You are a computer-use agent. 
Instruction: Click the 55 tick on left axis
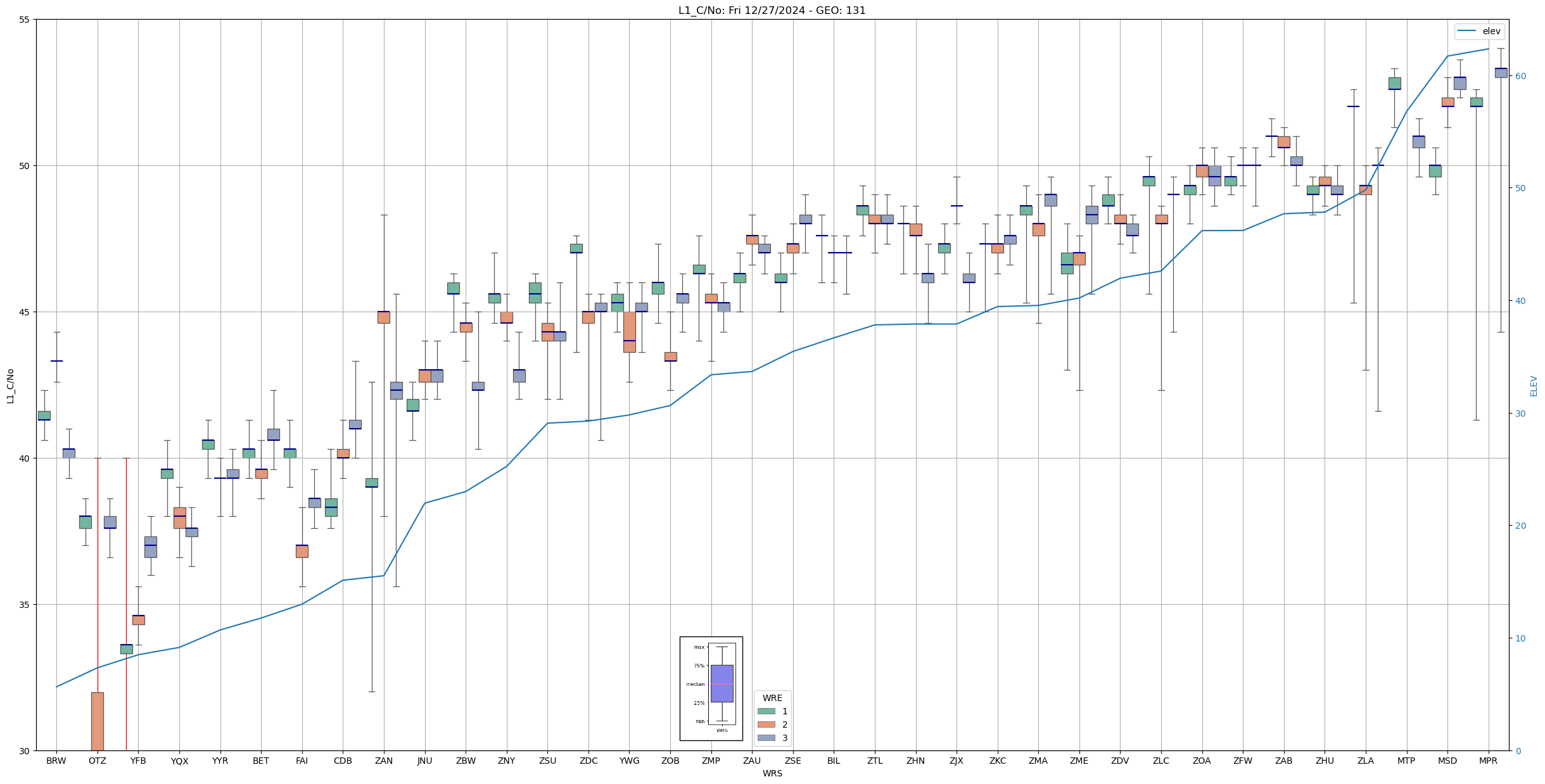tap(25, 20)
